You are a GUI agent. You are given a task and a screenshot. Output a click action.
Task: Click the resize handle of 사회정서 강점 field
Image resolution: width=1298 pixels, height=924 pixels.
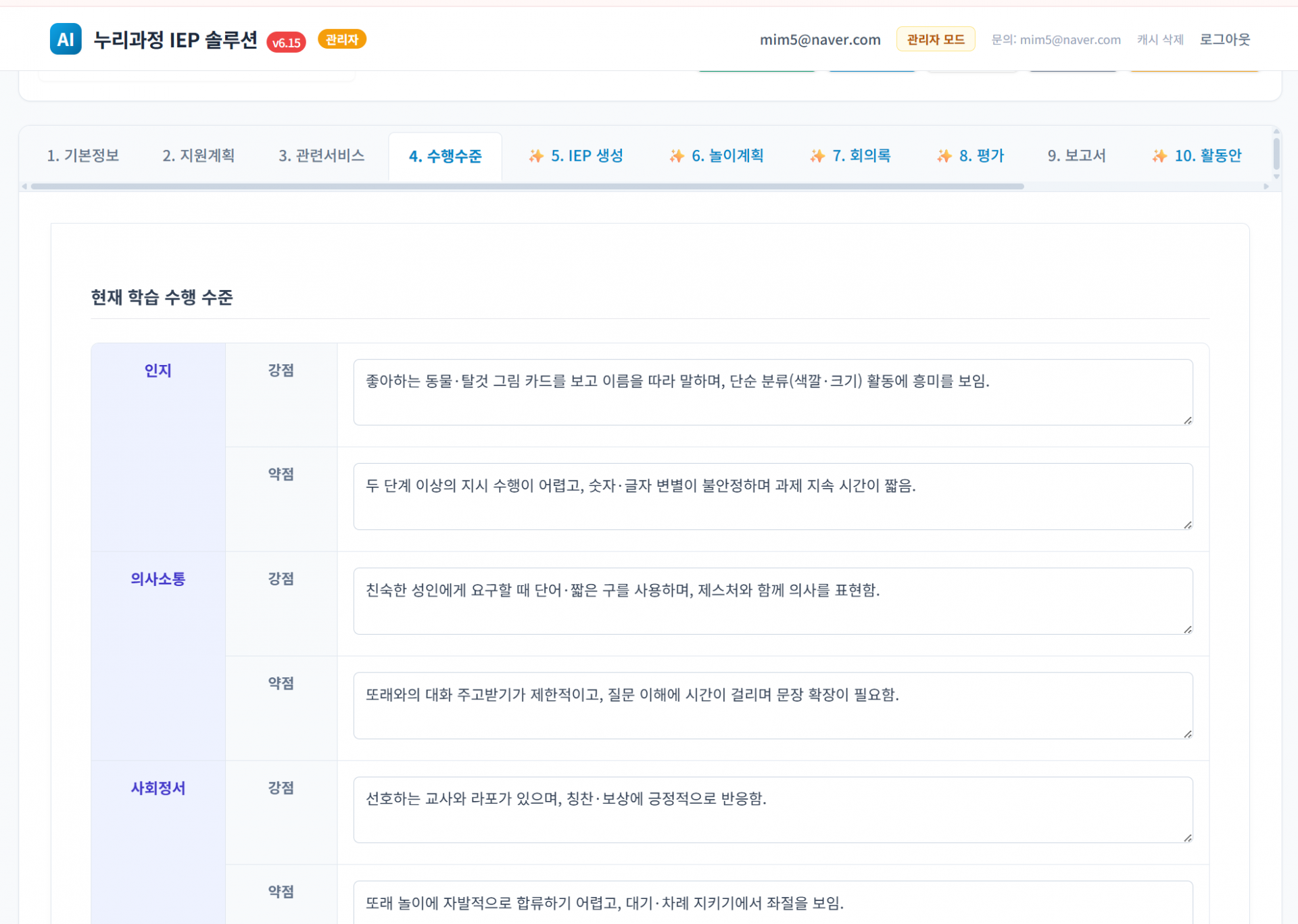pyautogui.click(x=1188, y=837)
